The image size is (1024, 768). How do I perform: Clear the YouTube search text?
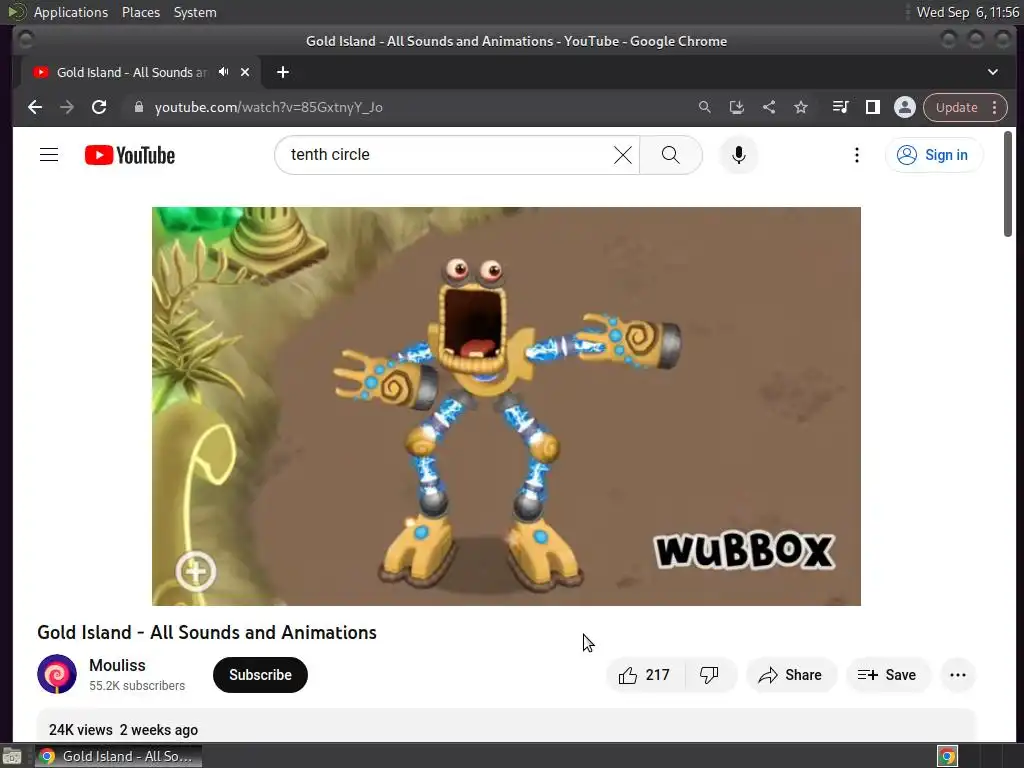pyautogui.click(x=623, y=155)
